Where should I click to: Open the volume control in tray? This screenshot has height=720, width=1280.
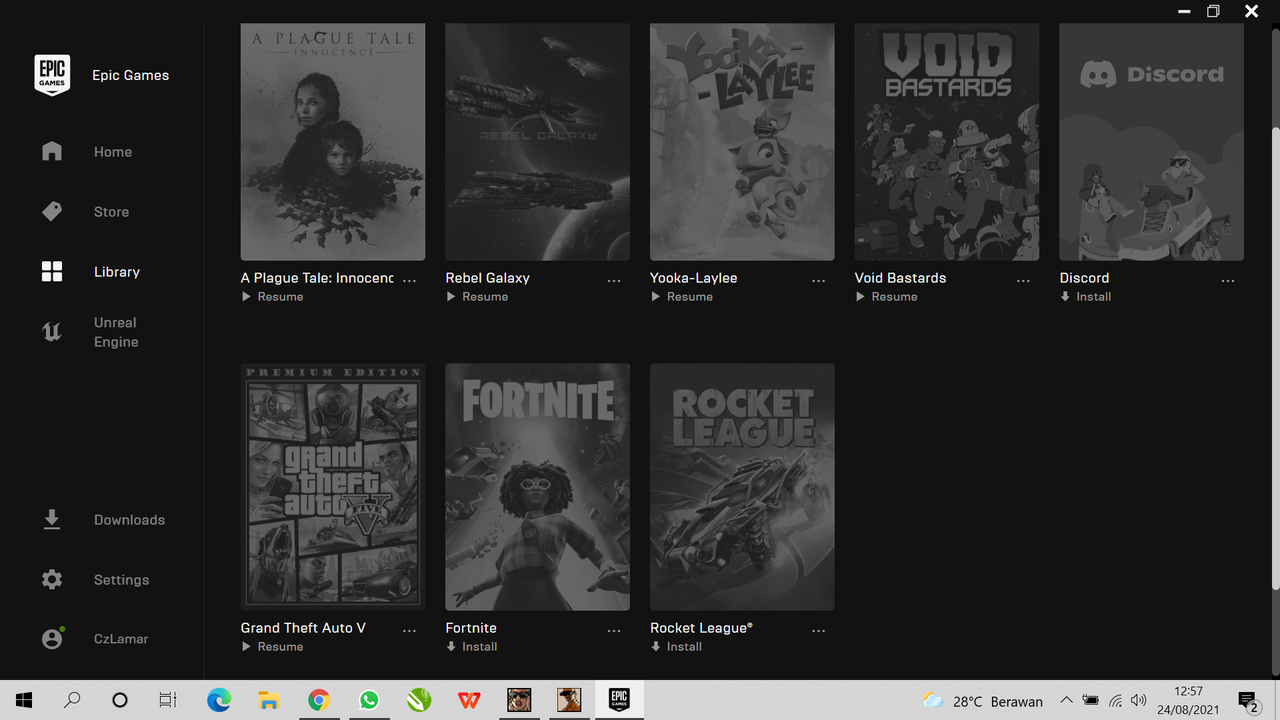[1138, 700]
